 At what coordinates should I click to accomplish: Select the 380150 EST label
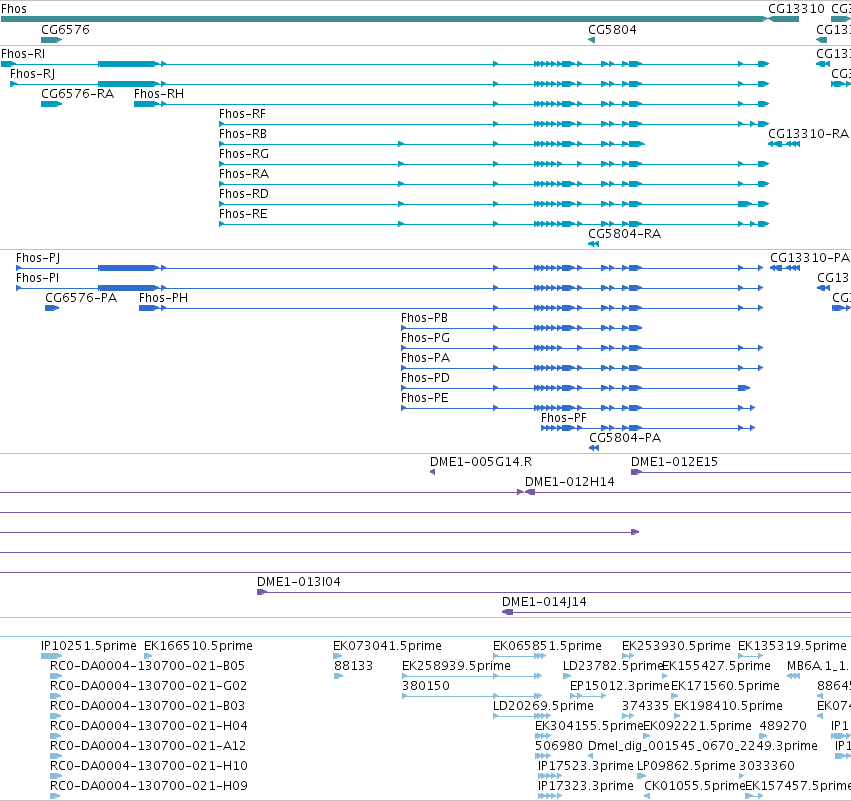pyautogui.click(x=426, y=686)
